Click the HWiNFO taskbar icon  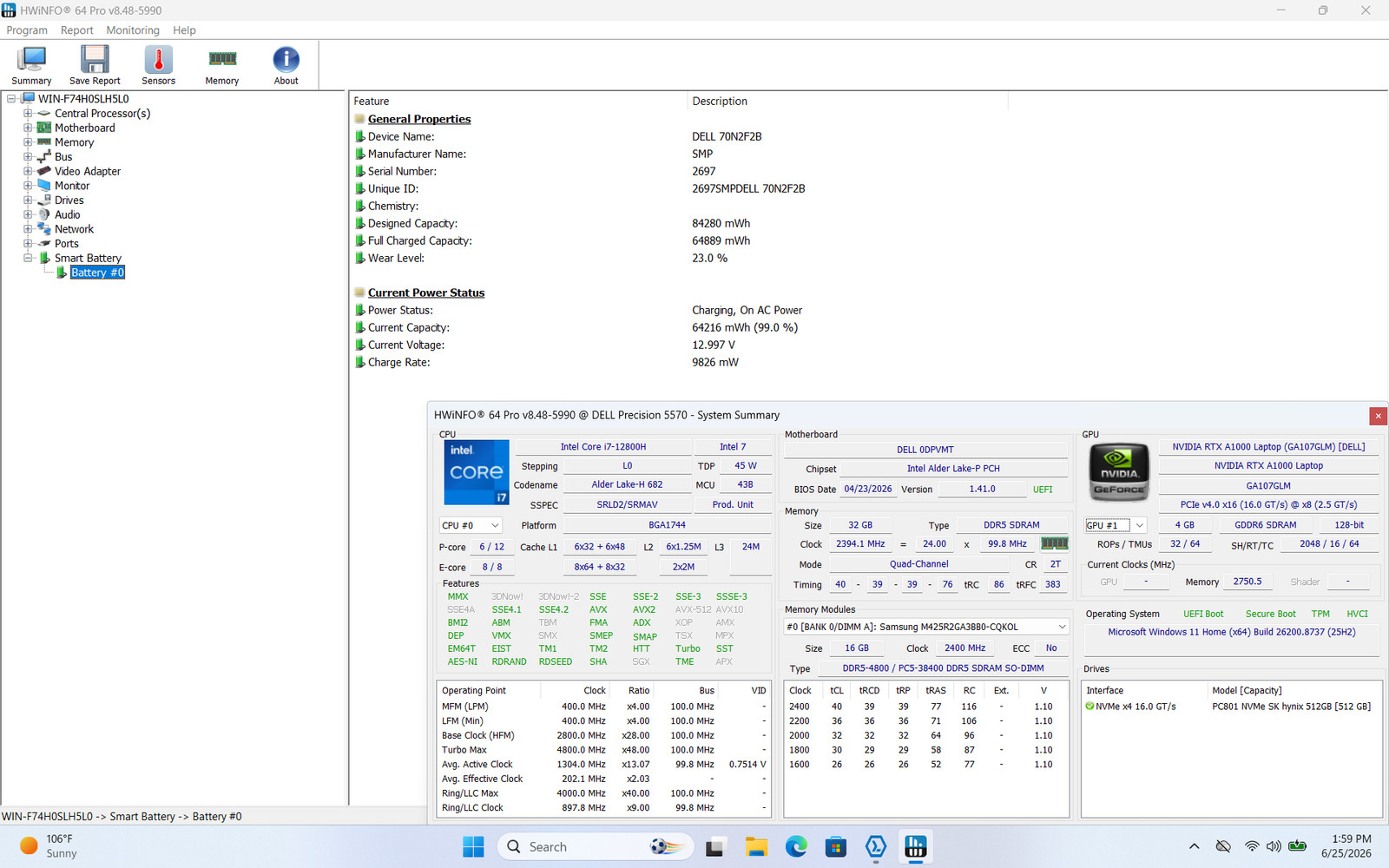[916, 846]
